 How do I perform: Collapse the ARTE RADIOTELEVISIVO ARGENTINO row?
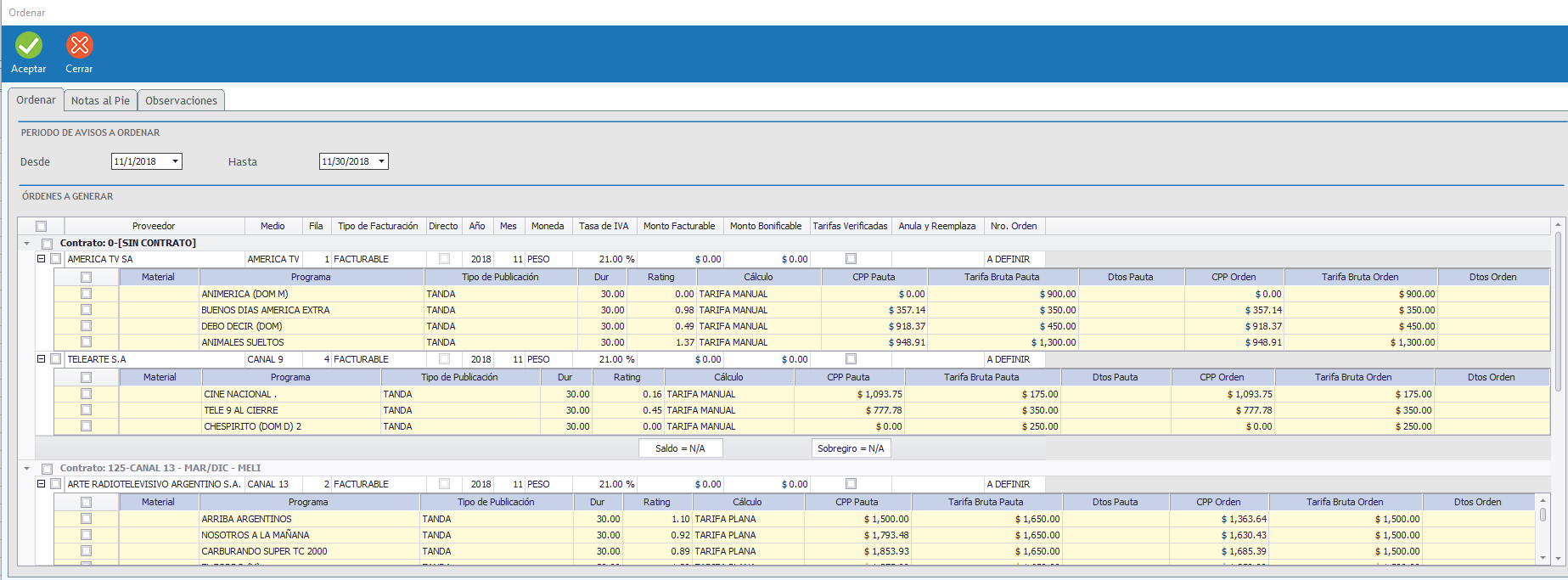click(x=41, y=484)
